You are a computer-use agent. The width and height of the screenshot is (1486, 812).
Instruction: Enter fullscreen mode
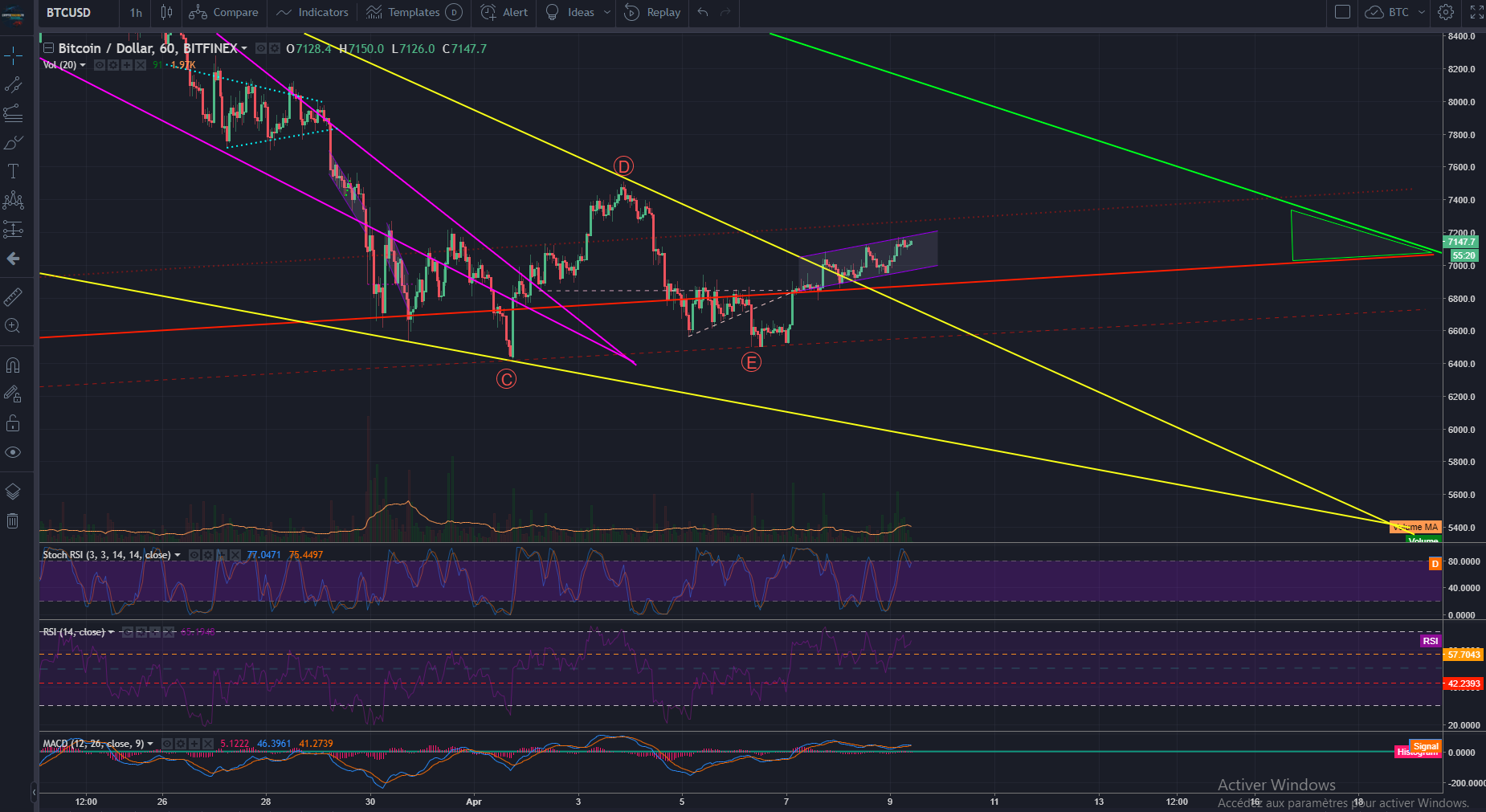(1476, 12)
